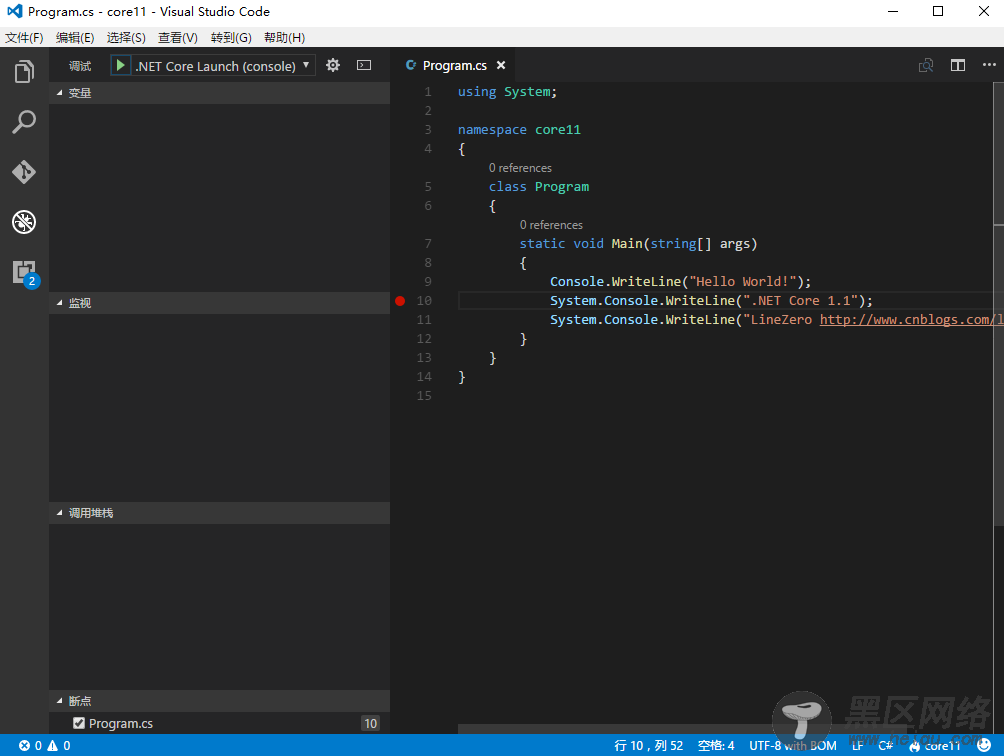
Task: Collapse the 变量 variables section
Action: pos(219,93)
